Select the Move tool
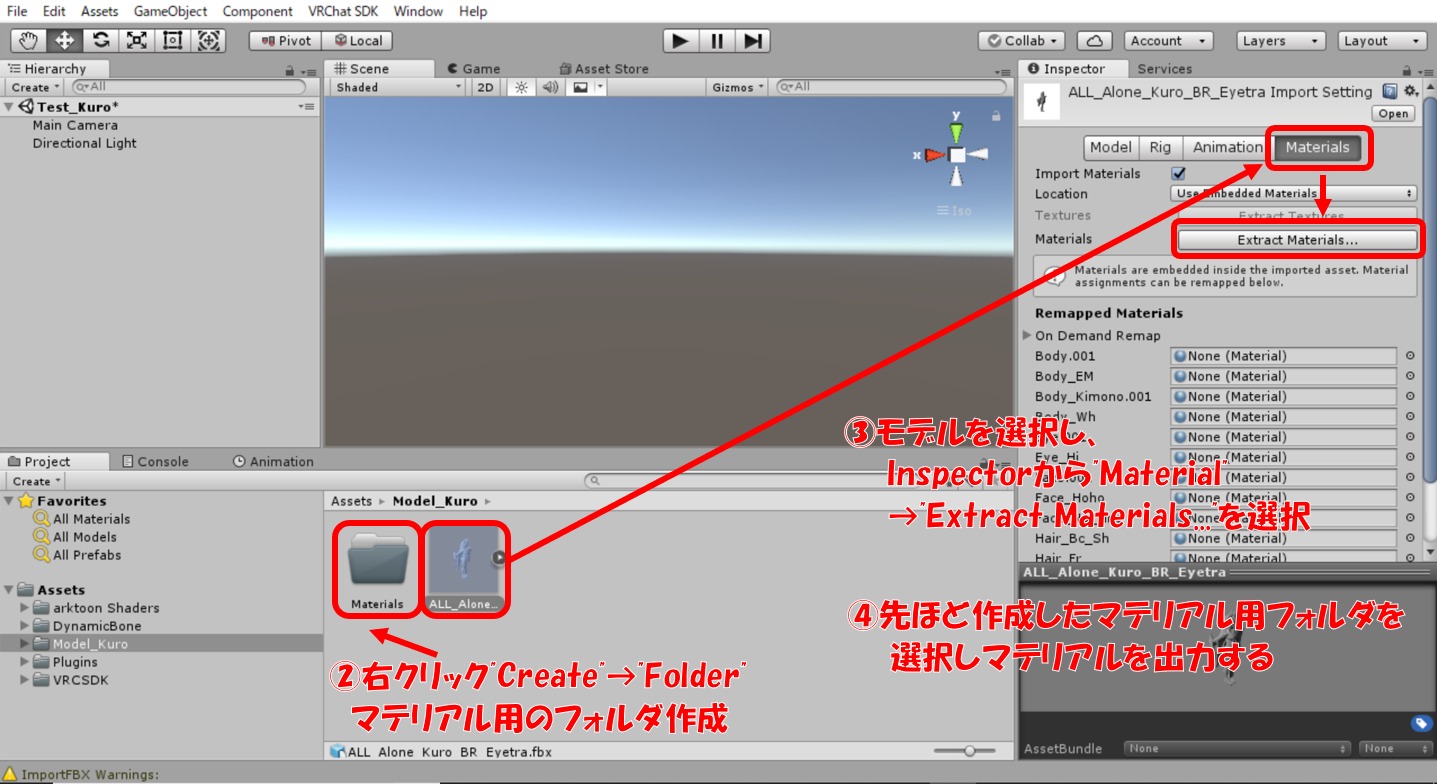 [64, 41]
